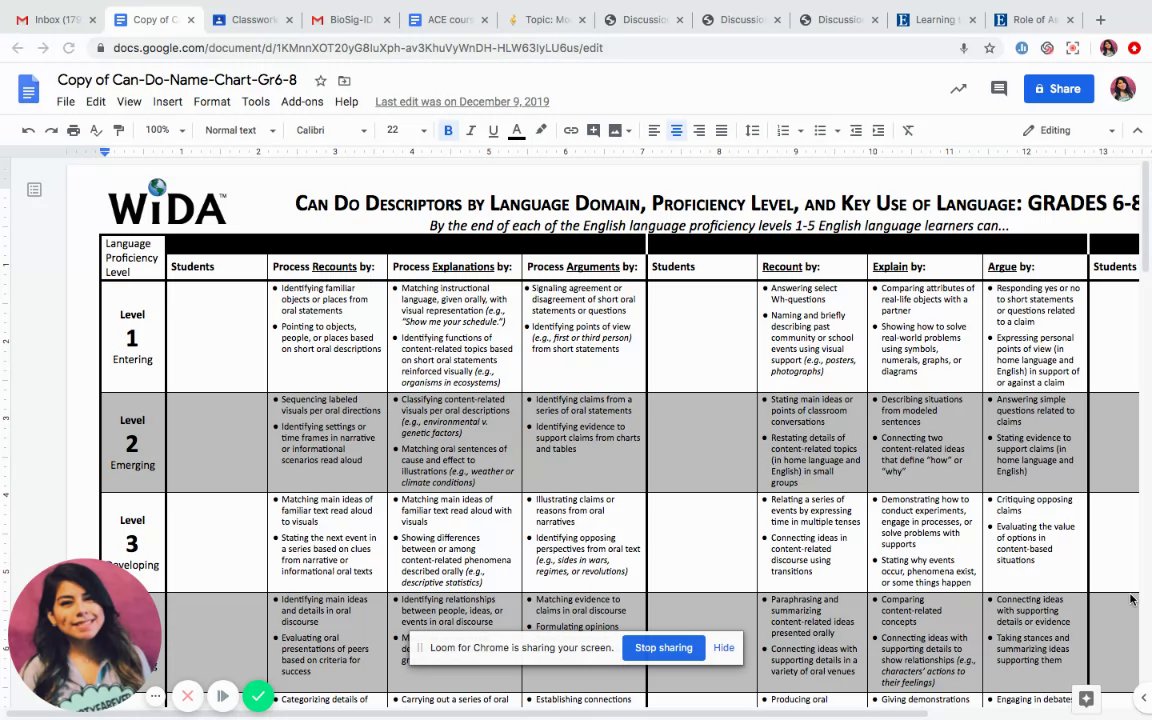1152x720 pixels.
Task: Click Increase indent icon
Action: click(x=879, y=130)
